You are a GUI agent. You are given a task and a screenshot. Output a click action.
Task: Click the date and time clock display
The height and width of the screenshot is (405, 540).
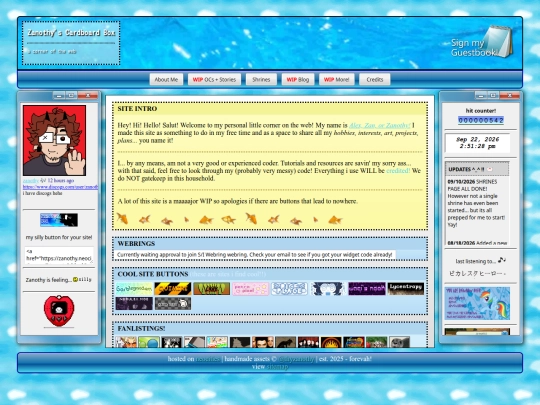coord(477,143)
